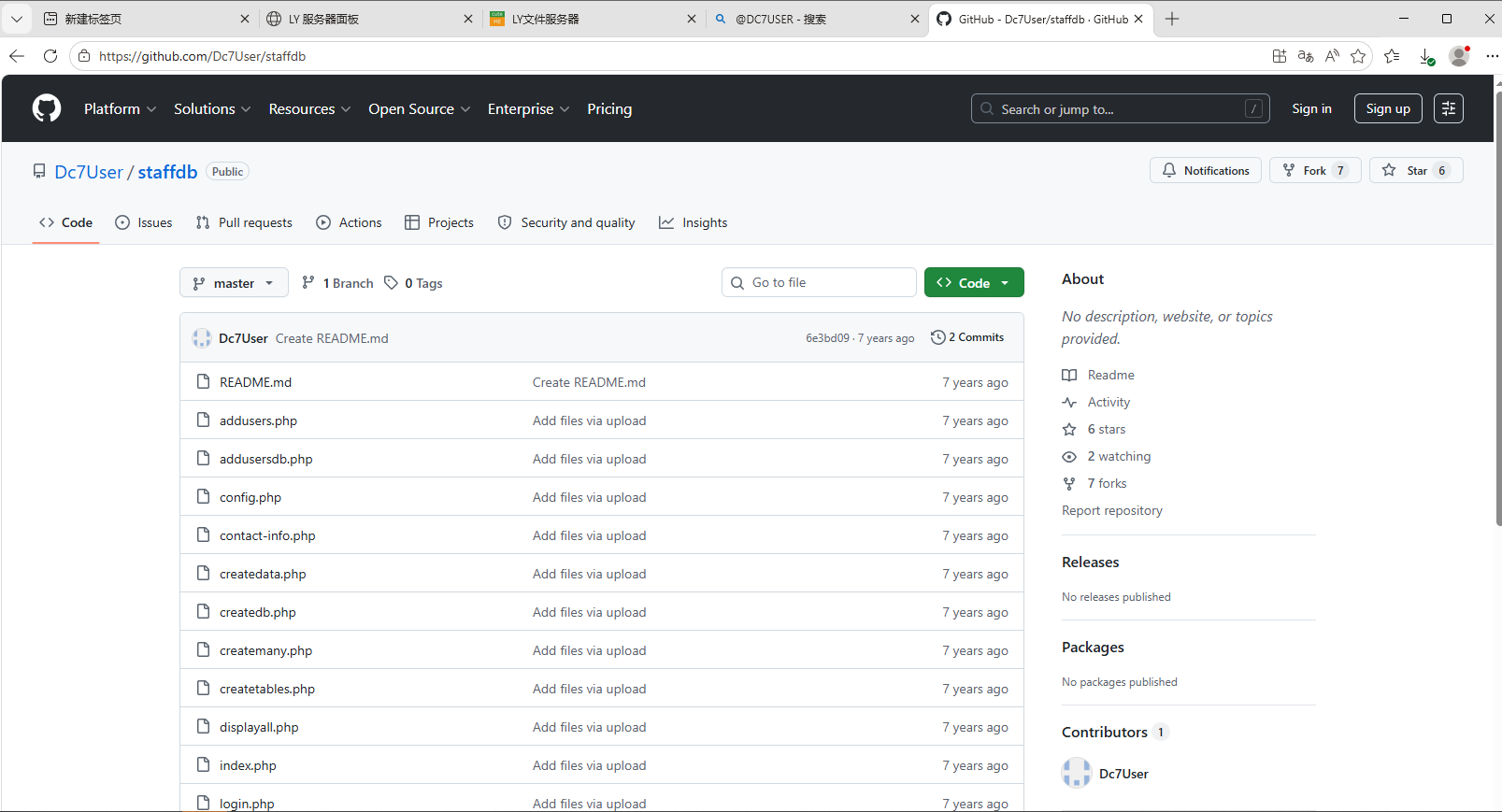Click the Sign up button
This screenshot has height=812, width=1502.
pos(1388,108)
